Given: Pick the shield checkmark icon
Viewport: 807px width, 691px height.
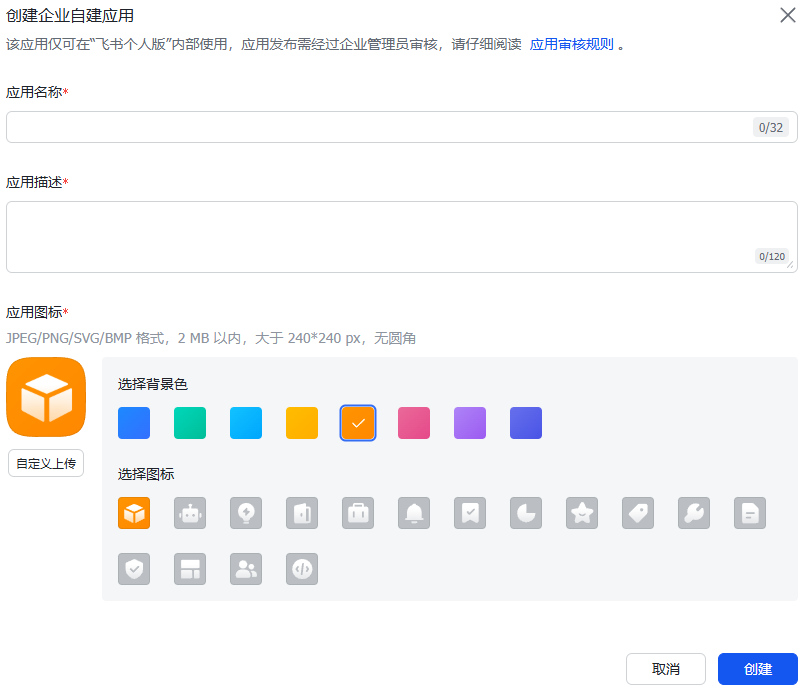Looking at the screenshot, I should (x=134, y=569).
